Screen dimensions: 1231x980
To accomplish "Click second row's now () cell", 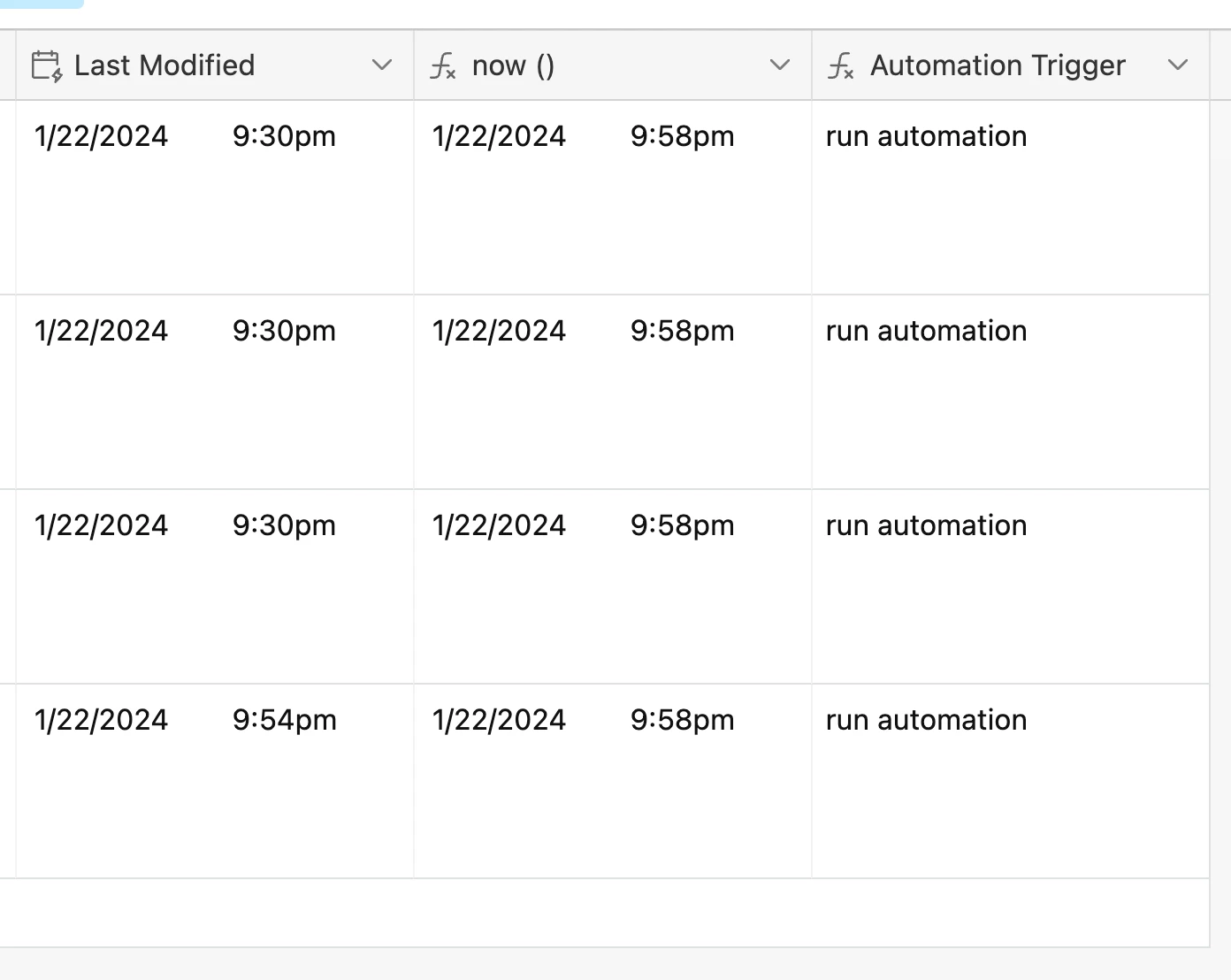I will click(x=613, y=392).
